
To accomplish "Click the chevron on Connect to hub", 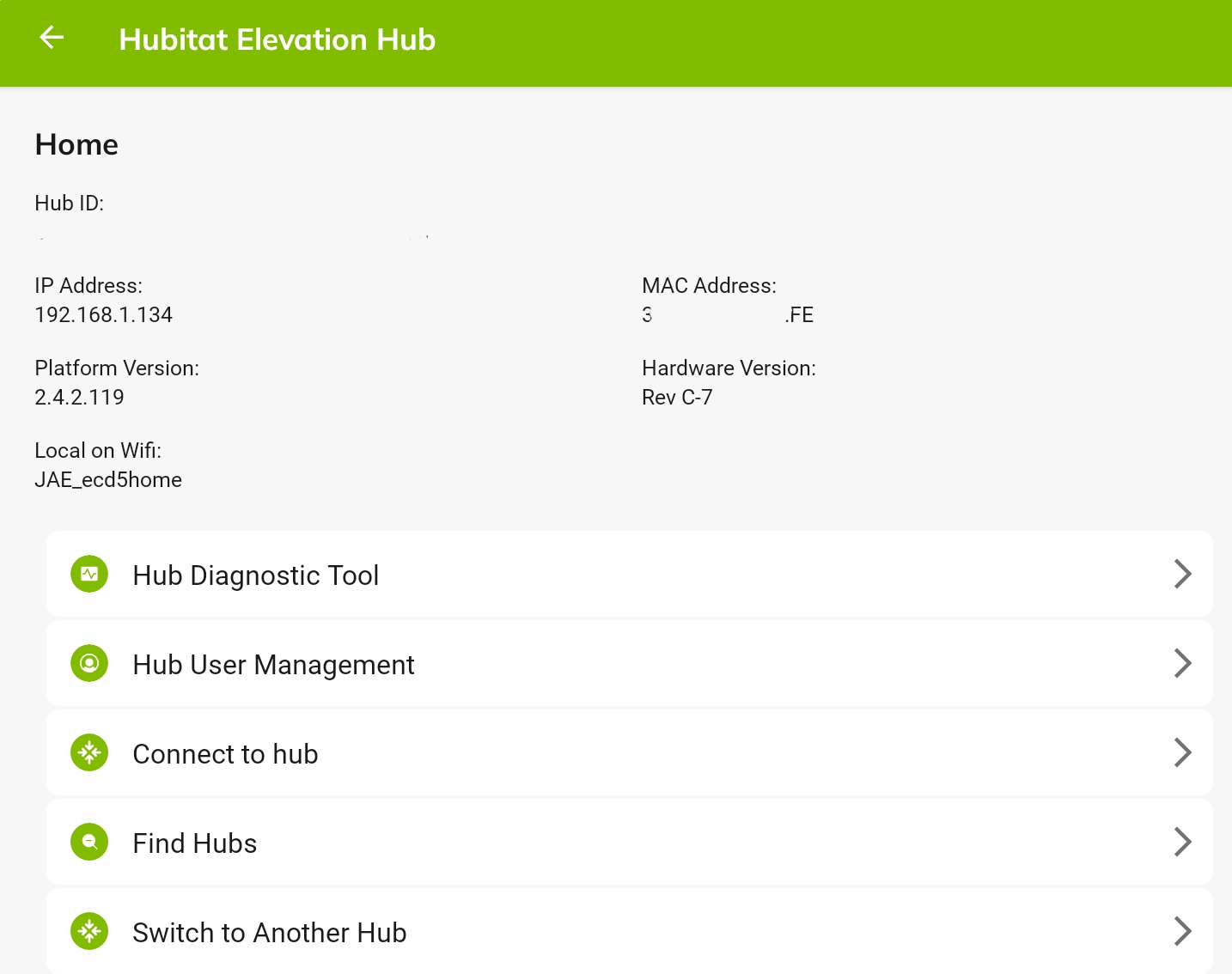I will pos(1183,752).
